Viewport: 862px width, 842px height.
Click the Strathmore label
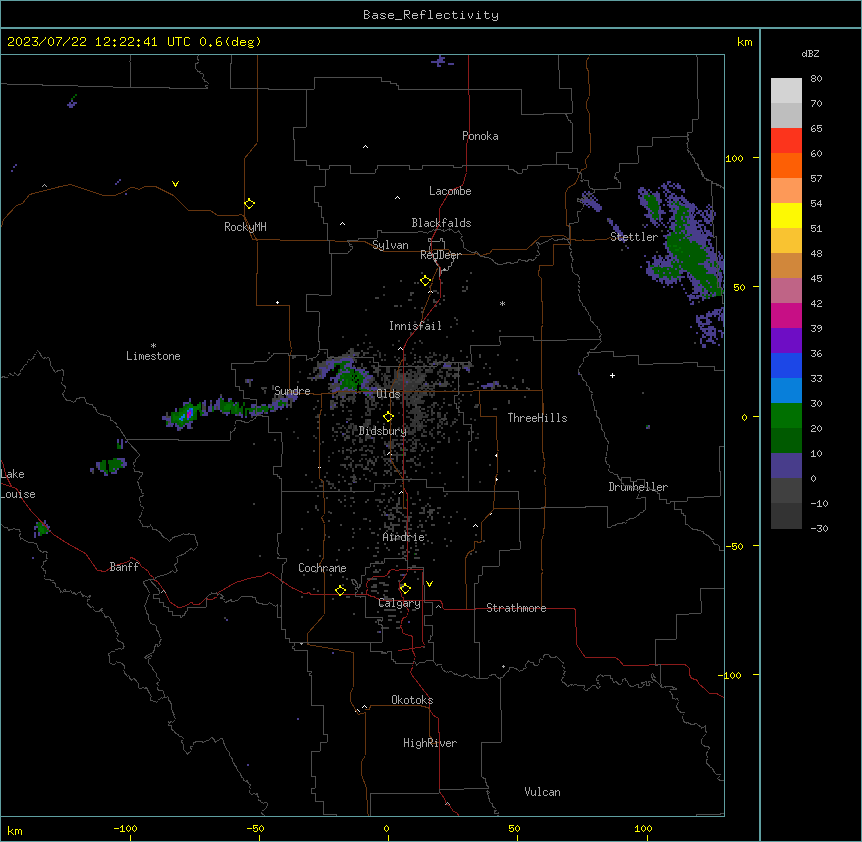coord(516,608)
